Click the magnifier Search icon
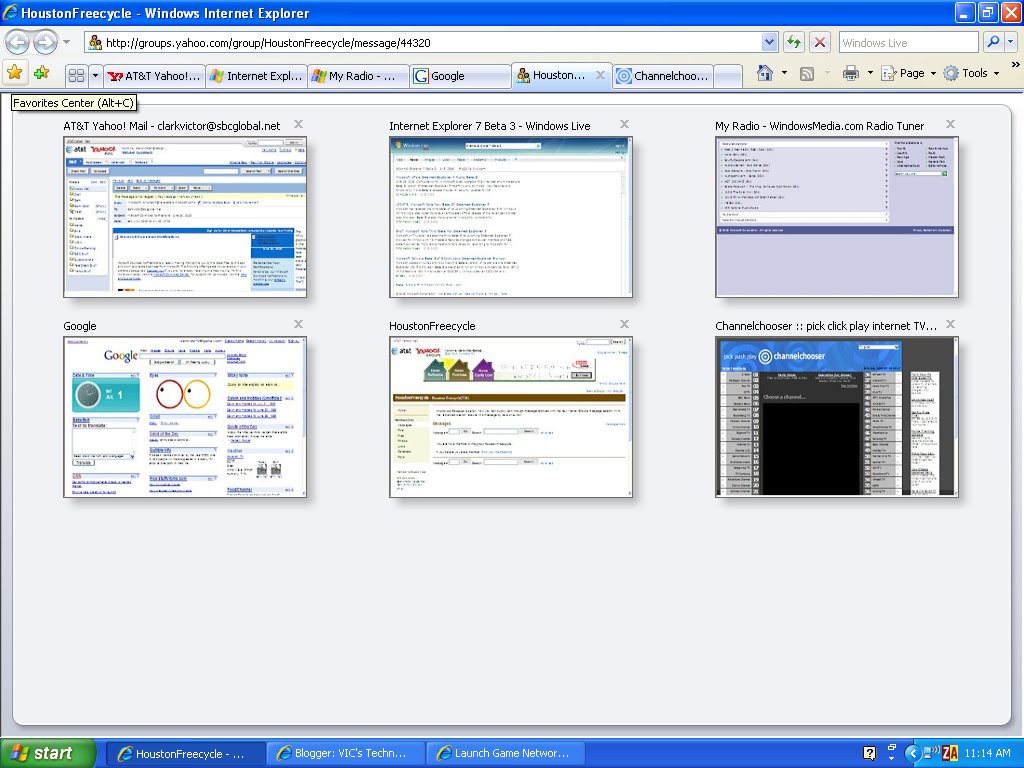Image resolution: width=1024 pixels, height=768 pixels. [x=993, y=42]
